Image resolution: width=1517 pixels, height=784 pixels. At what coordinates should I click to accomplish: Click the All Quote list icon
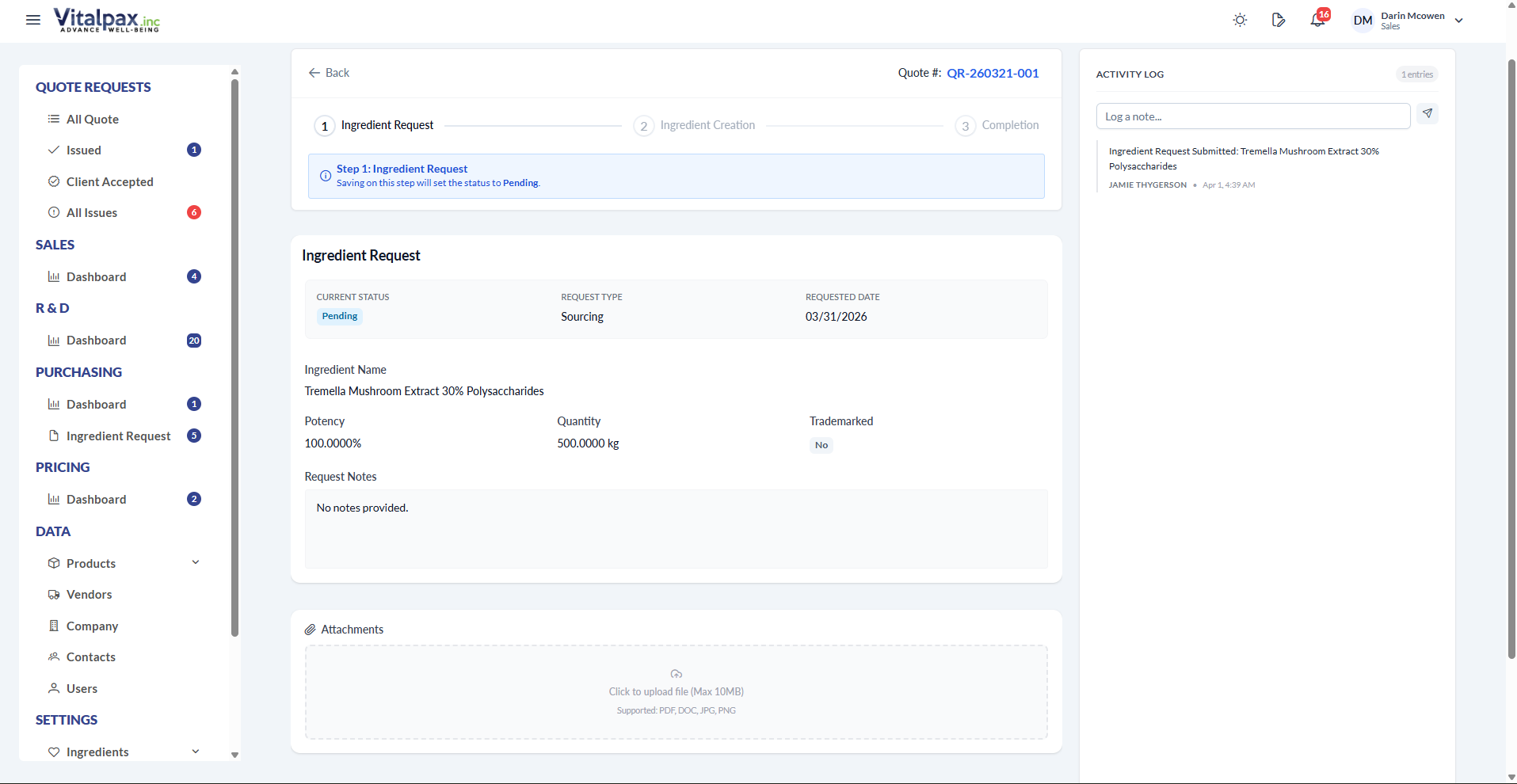point(54,119)
